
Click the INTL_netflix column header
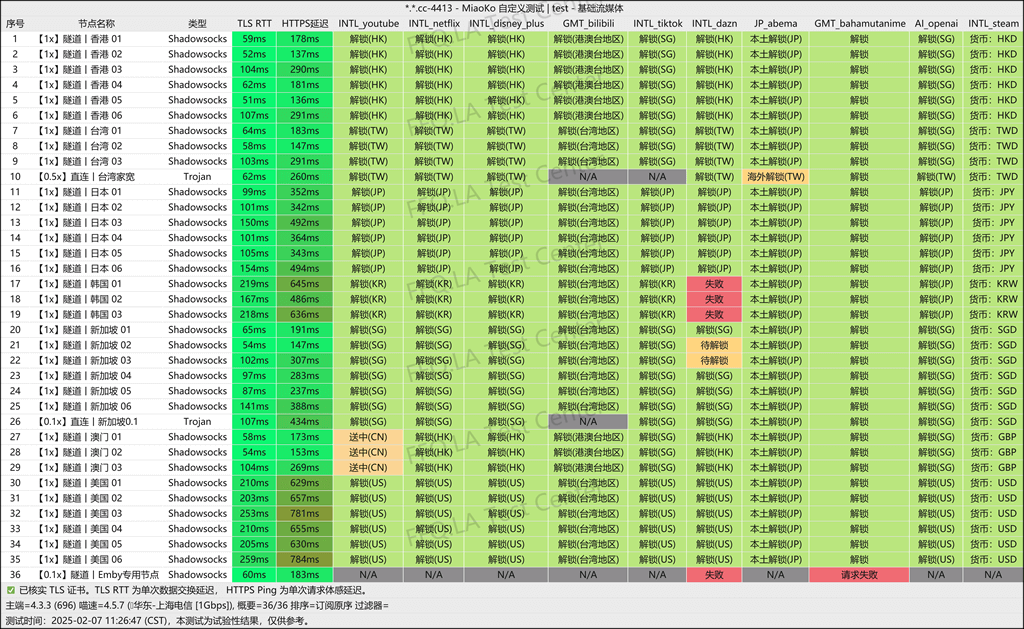[433, 22]
